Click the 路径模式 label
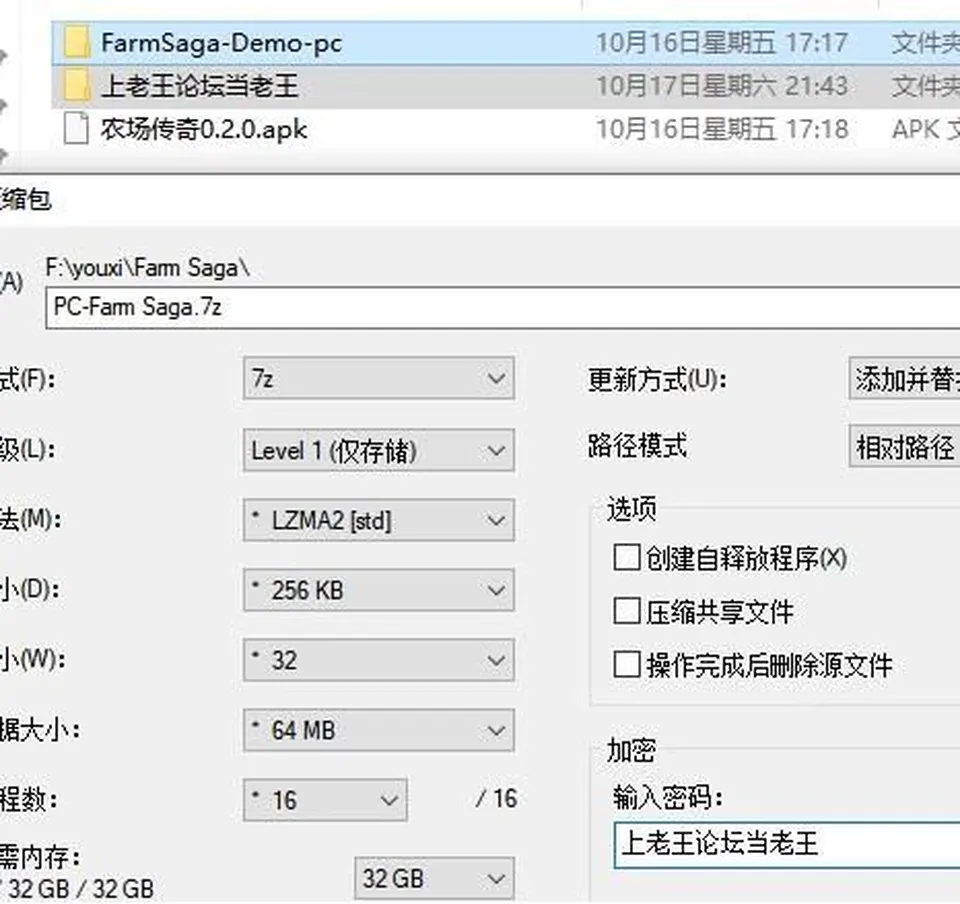The width and height of the screenshot is (960, 904). [x=637, y=446]
